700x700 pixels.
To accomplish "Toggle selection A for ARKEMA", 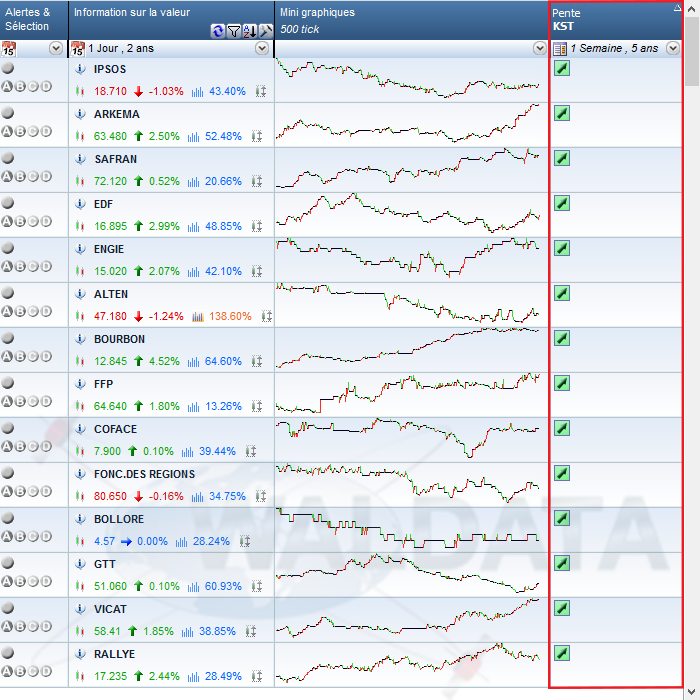I will (7, 131).
